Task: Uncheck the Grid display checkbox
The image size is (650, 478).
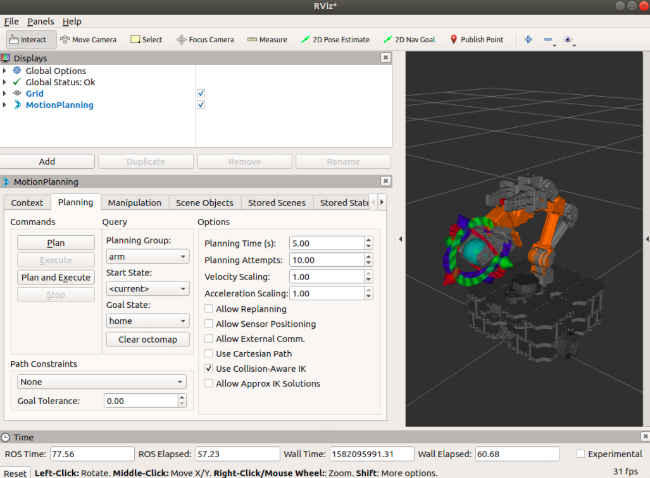Action: tap(201, 93)
